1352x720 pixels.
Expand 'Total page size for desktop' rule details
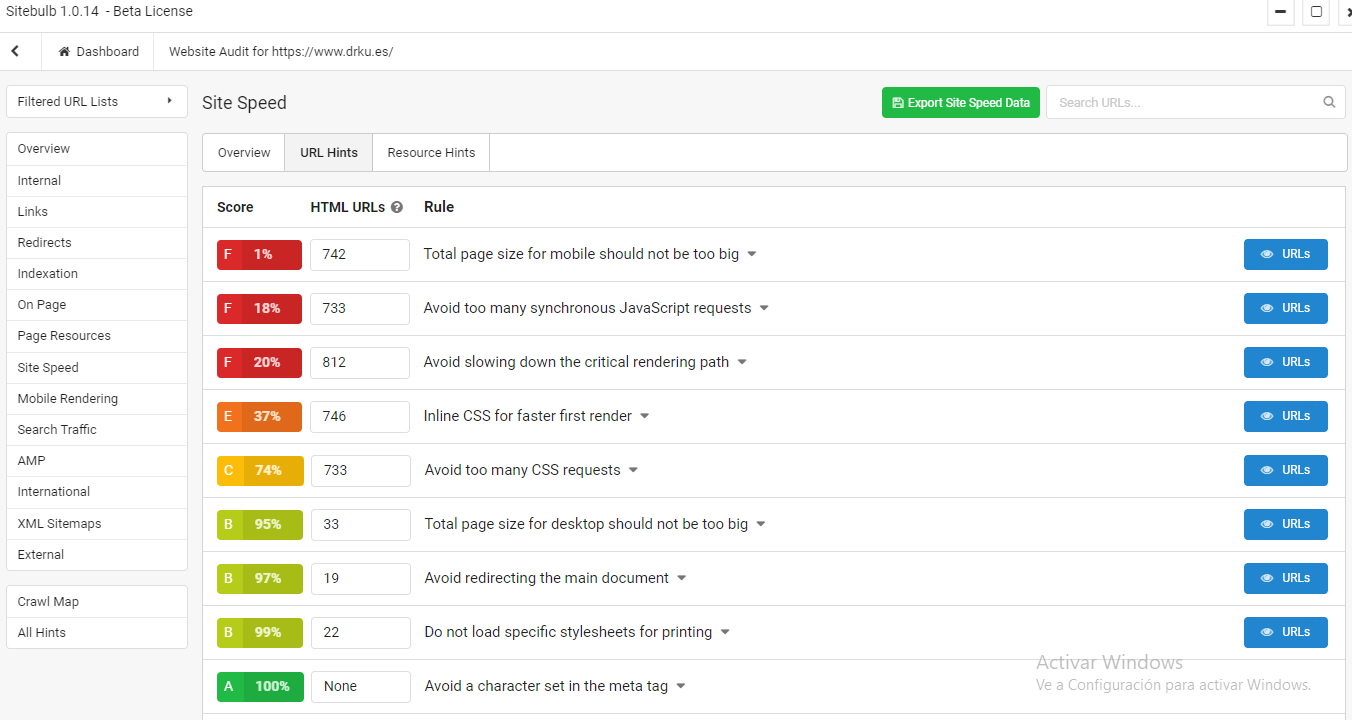(x=761, y=524)
